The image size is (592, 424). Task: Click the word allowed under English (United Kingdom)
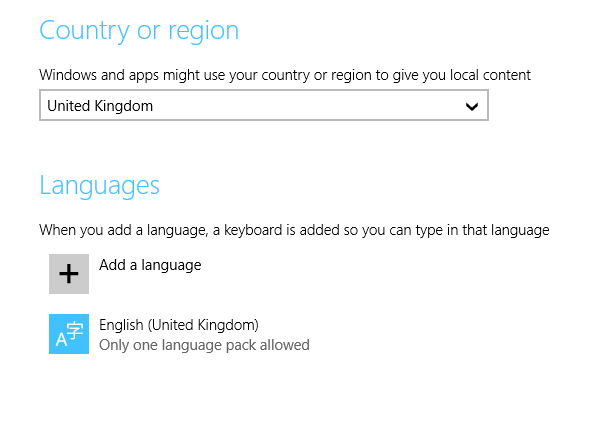pos(285,345)
